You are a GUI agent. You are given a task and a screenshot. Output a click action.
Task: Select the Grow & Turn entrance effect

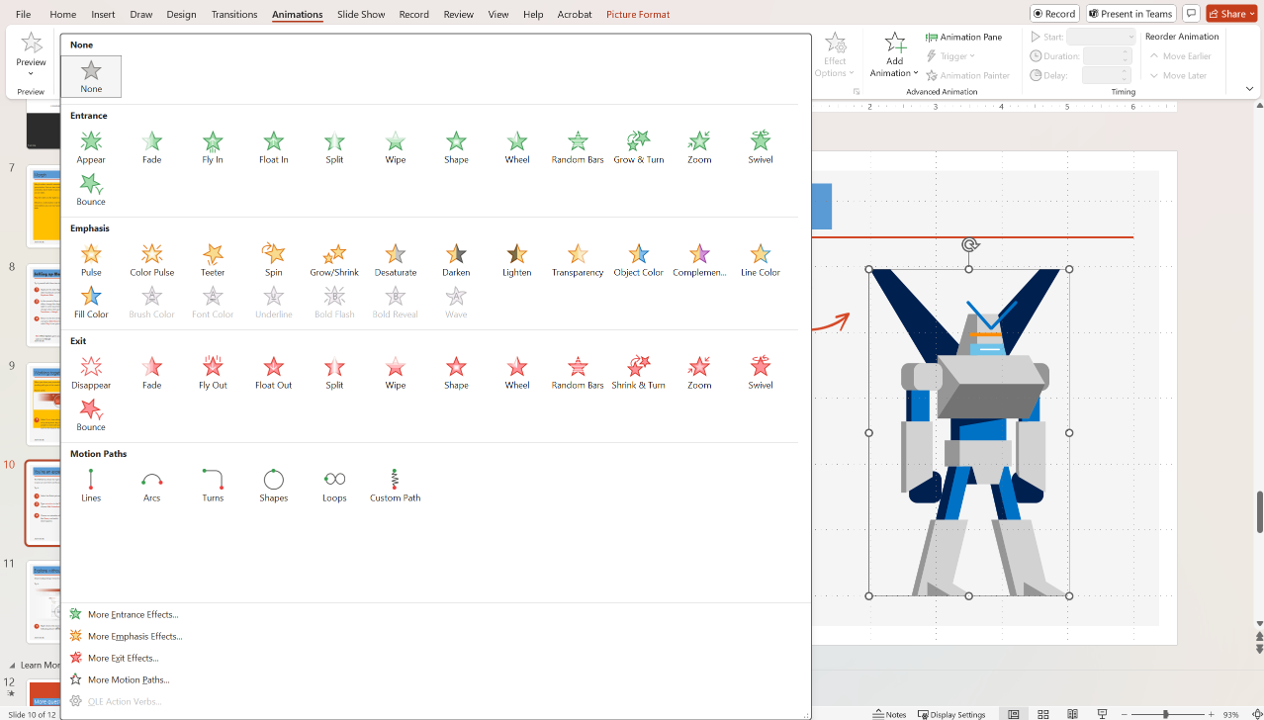click(638, 146)
